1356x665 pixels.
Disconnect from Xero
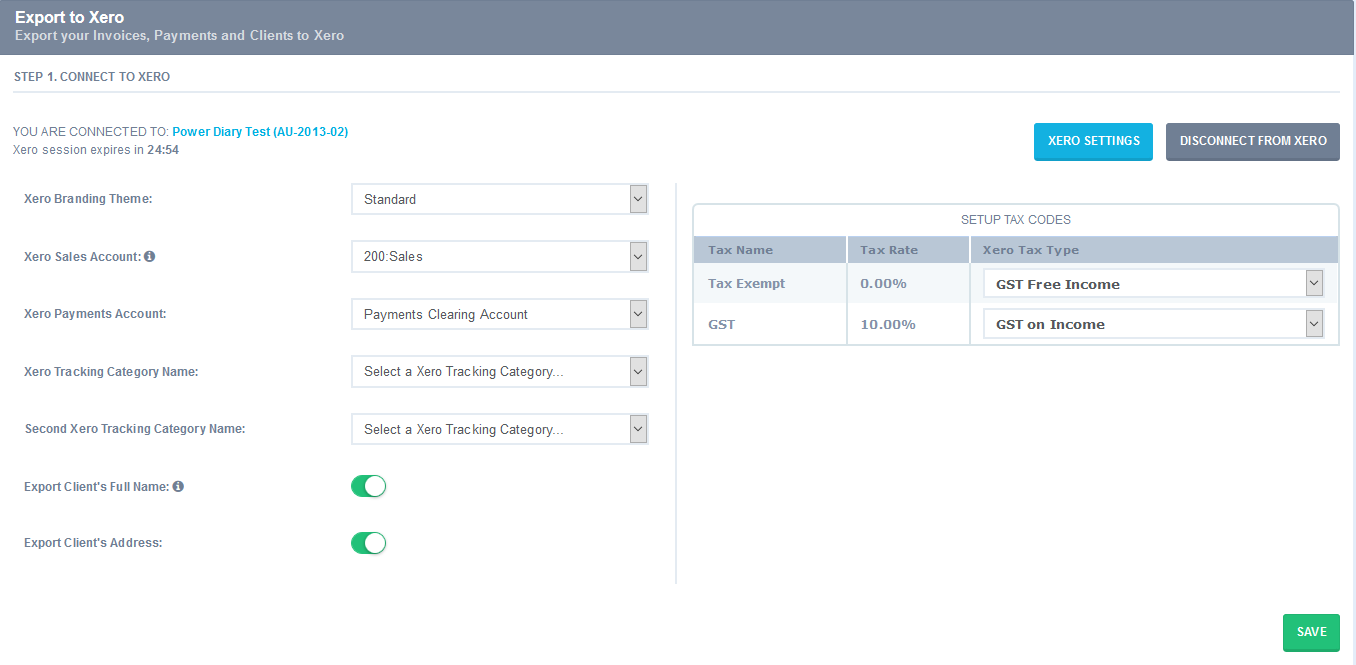pos(1252,142)
